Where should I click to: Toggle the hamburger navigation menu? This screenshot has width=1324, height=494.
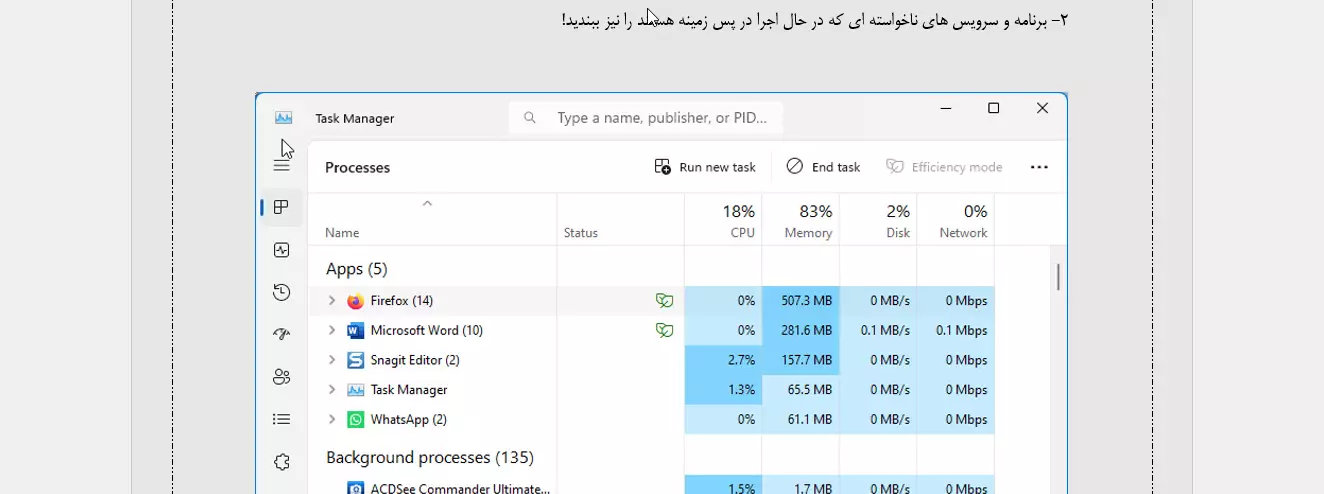point(282,166)
